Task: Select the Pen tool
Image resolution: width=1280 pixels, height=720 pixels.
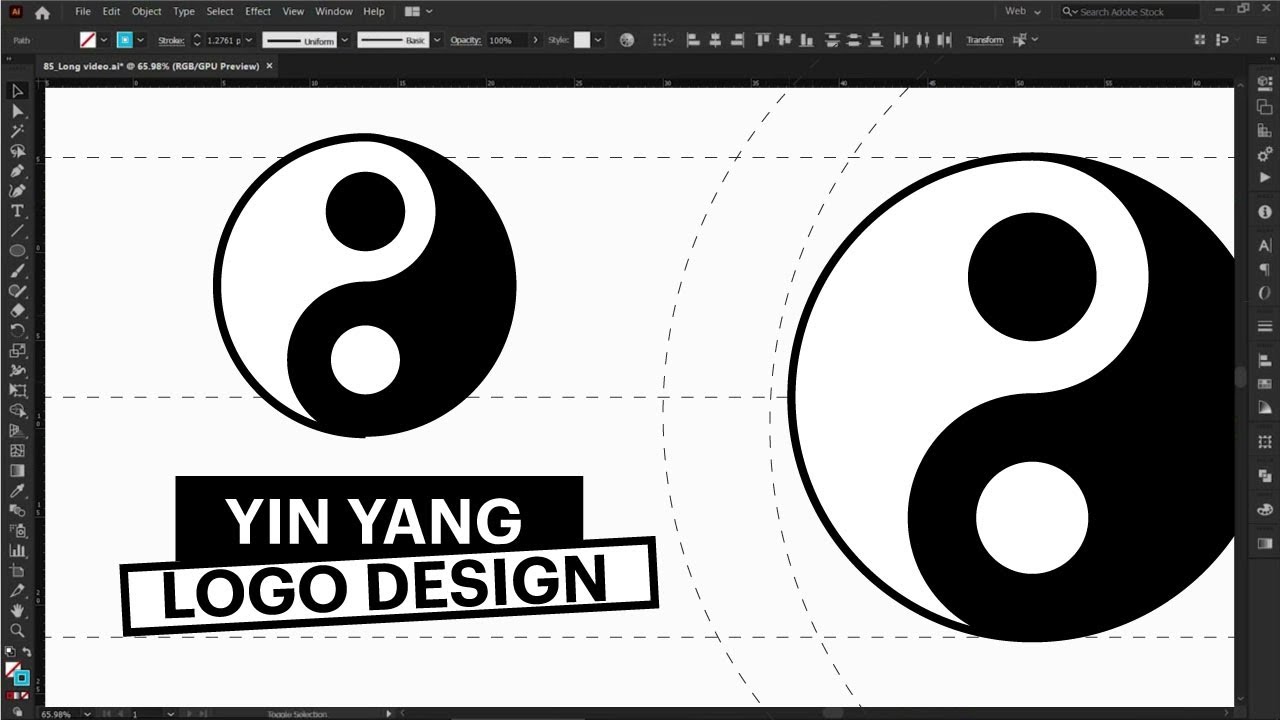Action: coord(17,171)
